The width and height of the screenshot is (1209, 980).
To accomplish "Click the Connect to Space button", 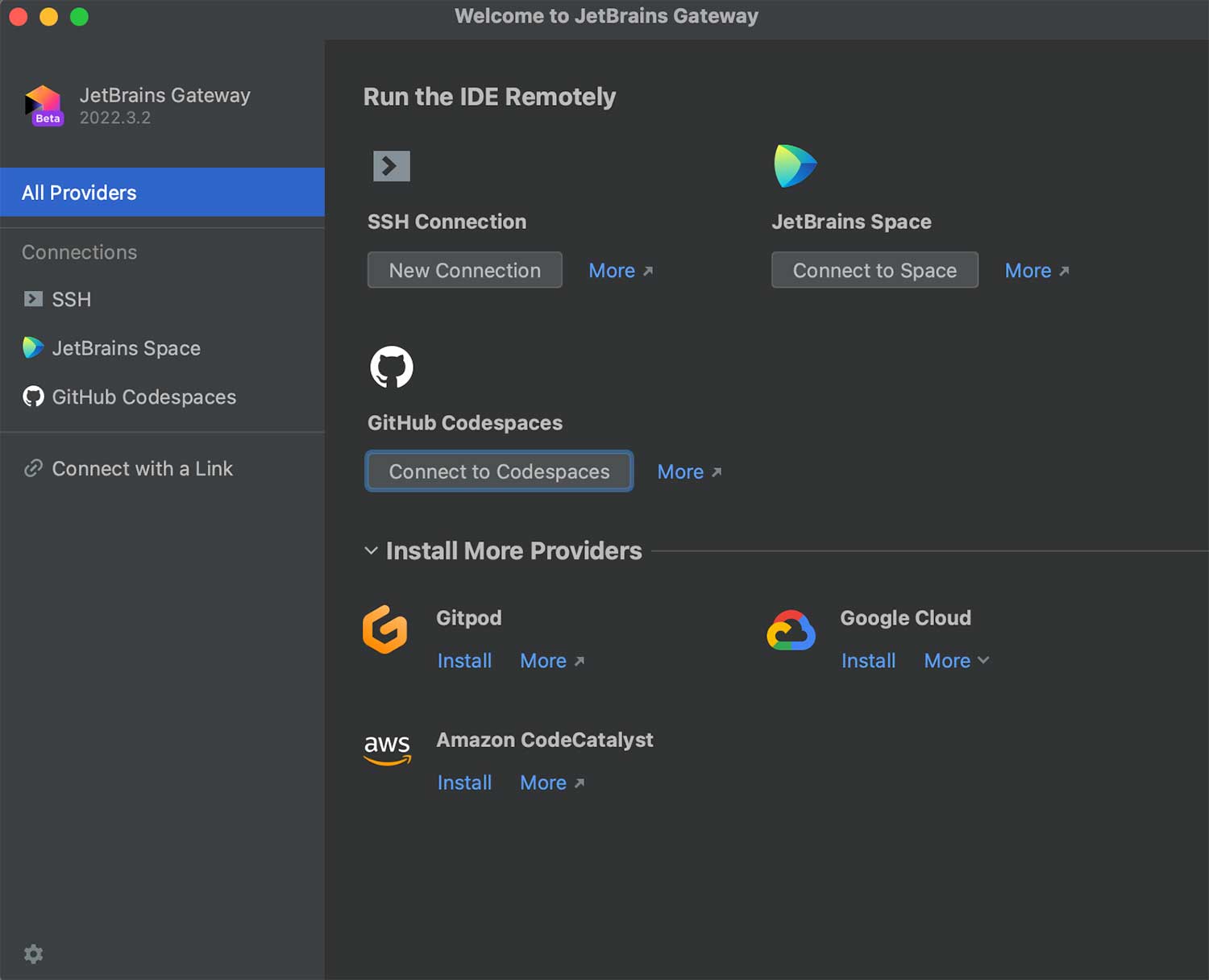I will pyautogui.click(x=875, y=270).
